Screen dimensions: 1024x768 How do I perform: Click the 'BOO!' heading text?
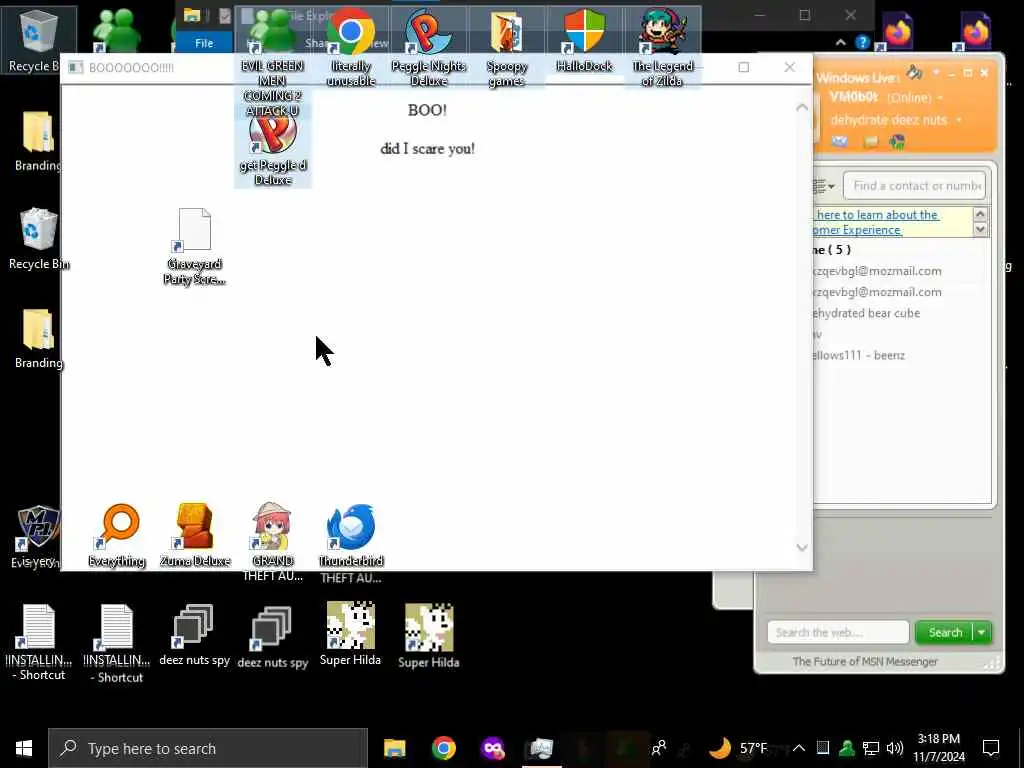(428, 110)
